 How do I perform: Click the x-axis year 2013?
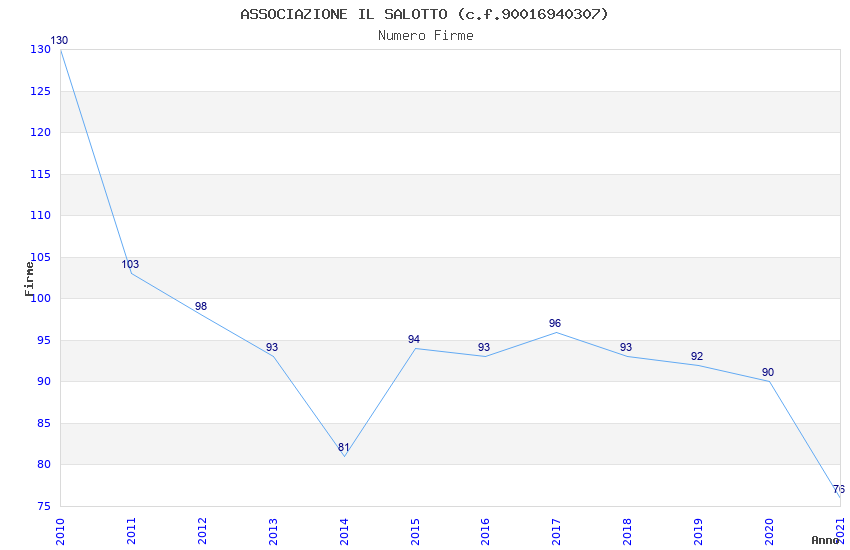coord(273,531)
